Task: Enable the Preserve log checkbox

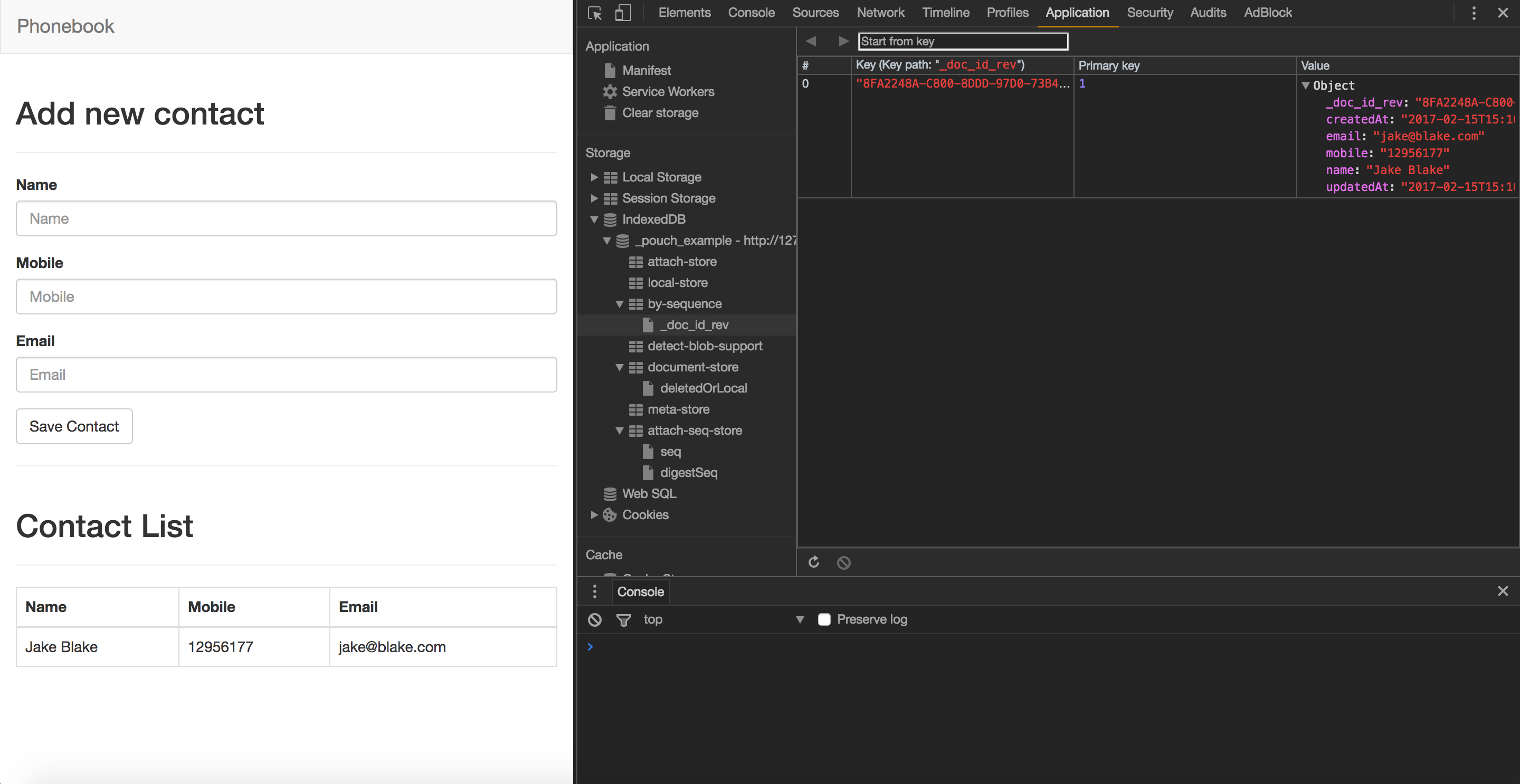Action: pos(824,619)
